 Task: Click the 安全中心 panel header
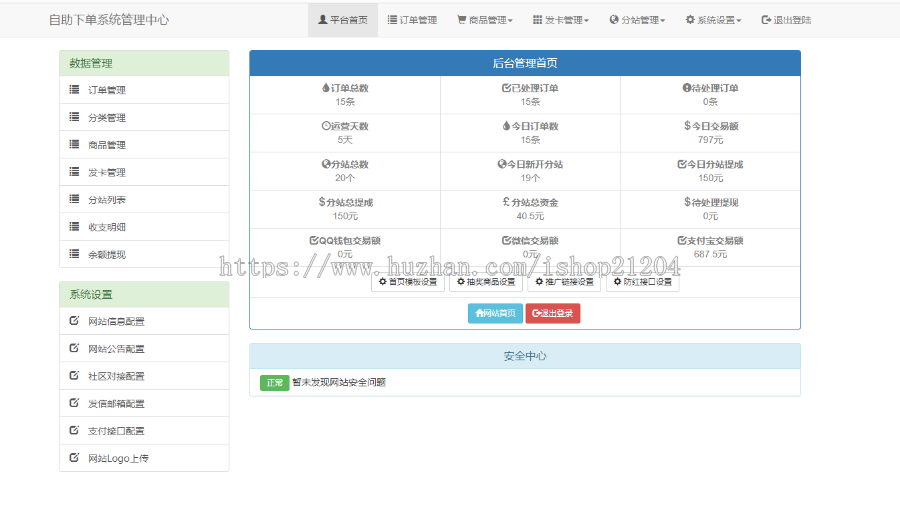point(525,356)
